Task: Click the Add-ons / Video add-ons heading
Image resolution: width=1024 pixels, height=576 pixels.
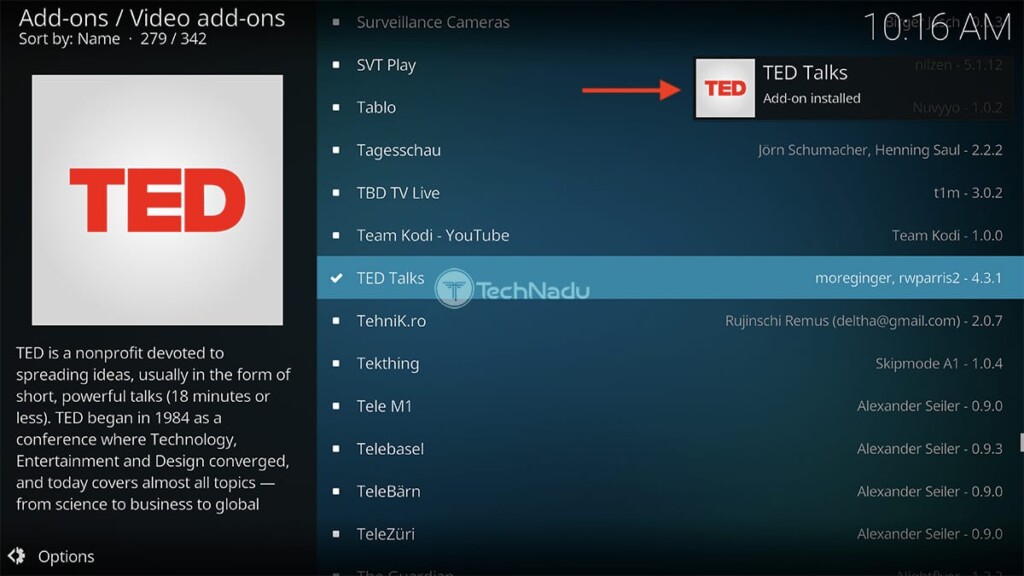Action: pos(152,18)
